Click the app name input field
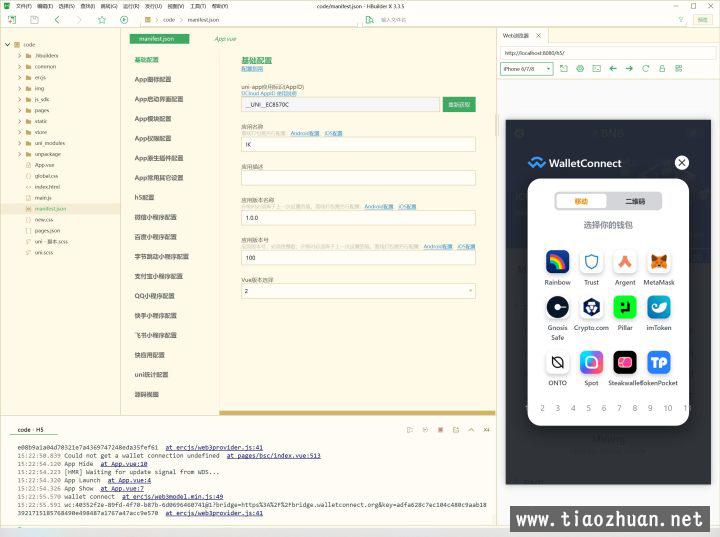 (x=358, y=144)
